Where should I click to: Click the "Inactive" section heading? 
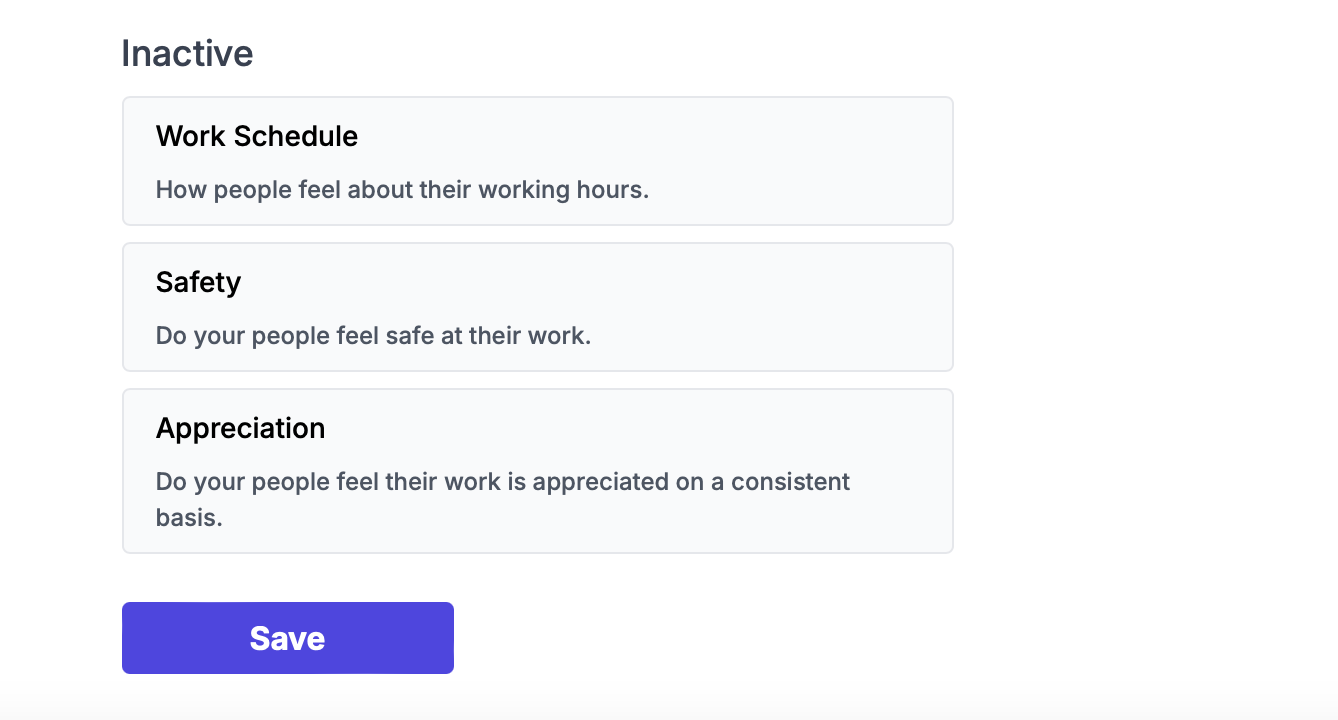(187, 53)
